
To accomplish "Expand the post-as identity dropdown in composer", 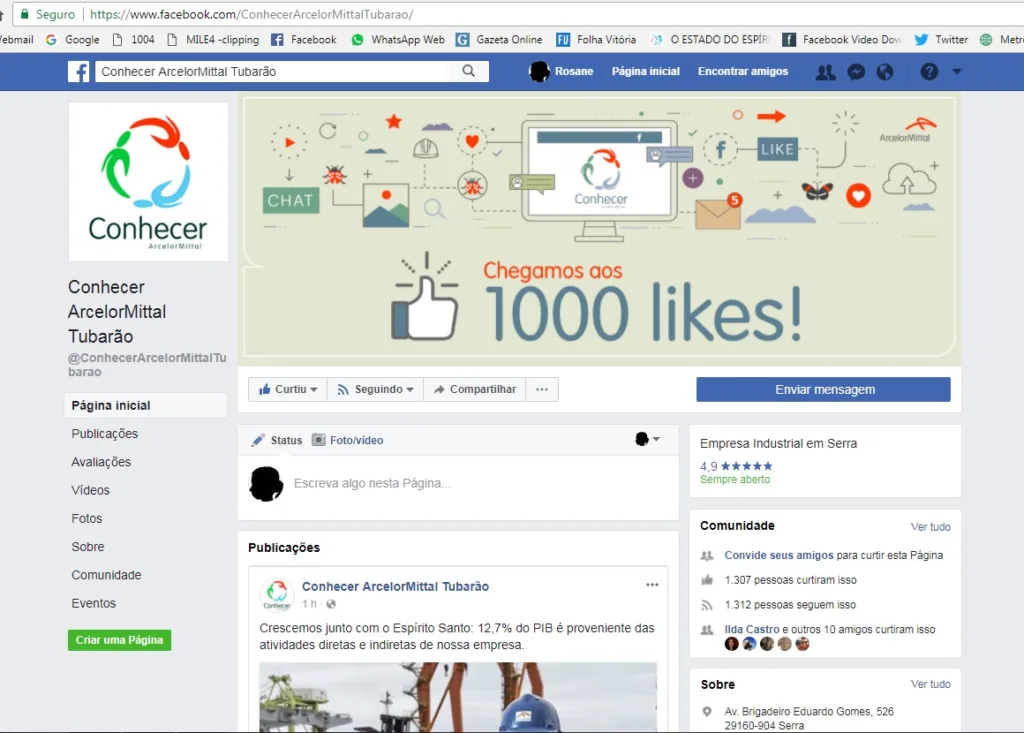I will [x=647, y=439].
